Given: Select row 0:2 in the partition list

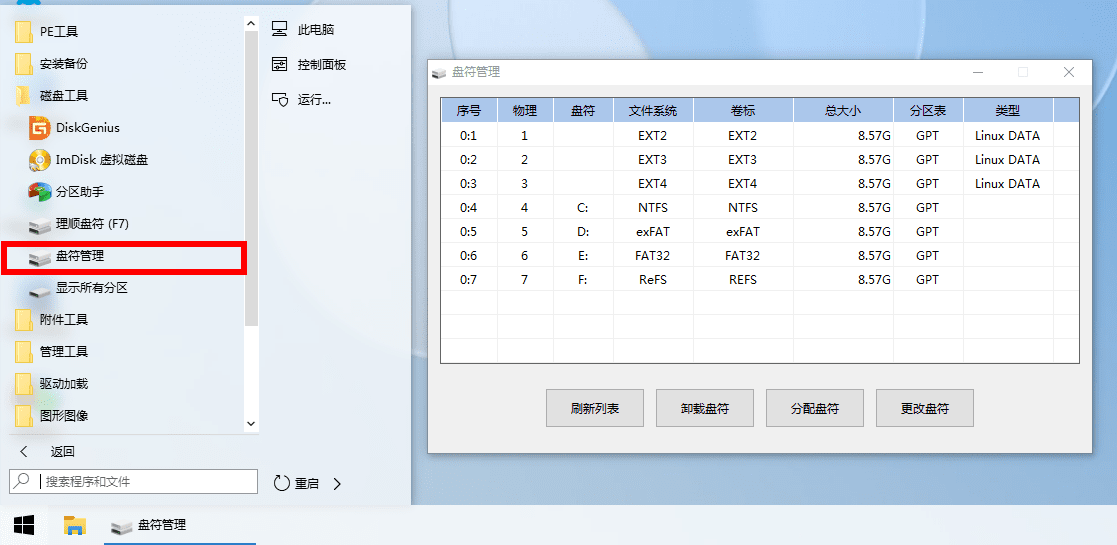Looking at the screenshot, I should (x=759, y=160).
